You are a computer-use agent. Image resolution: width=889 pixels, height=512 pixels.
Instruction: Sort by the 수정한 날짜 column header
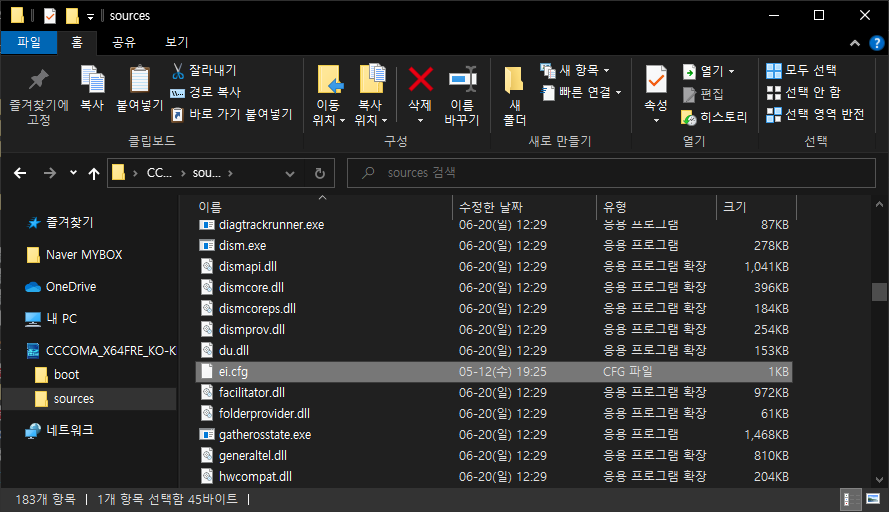click(524, 207)
